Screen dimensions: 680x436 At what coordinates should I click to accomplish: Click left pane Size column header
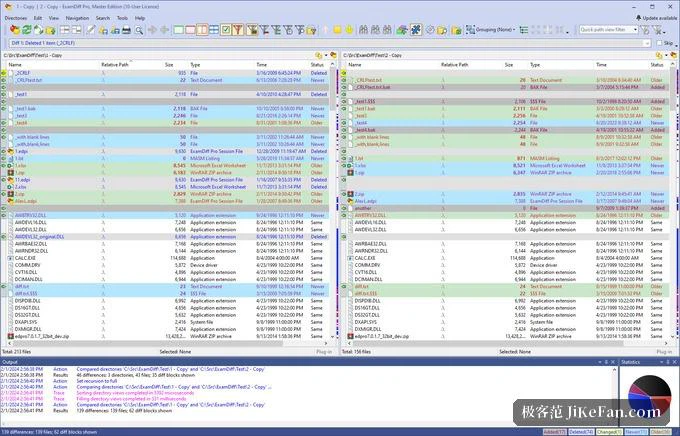coord(169,65)
